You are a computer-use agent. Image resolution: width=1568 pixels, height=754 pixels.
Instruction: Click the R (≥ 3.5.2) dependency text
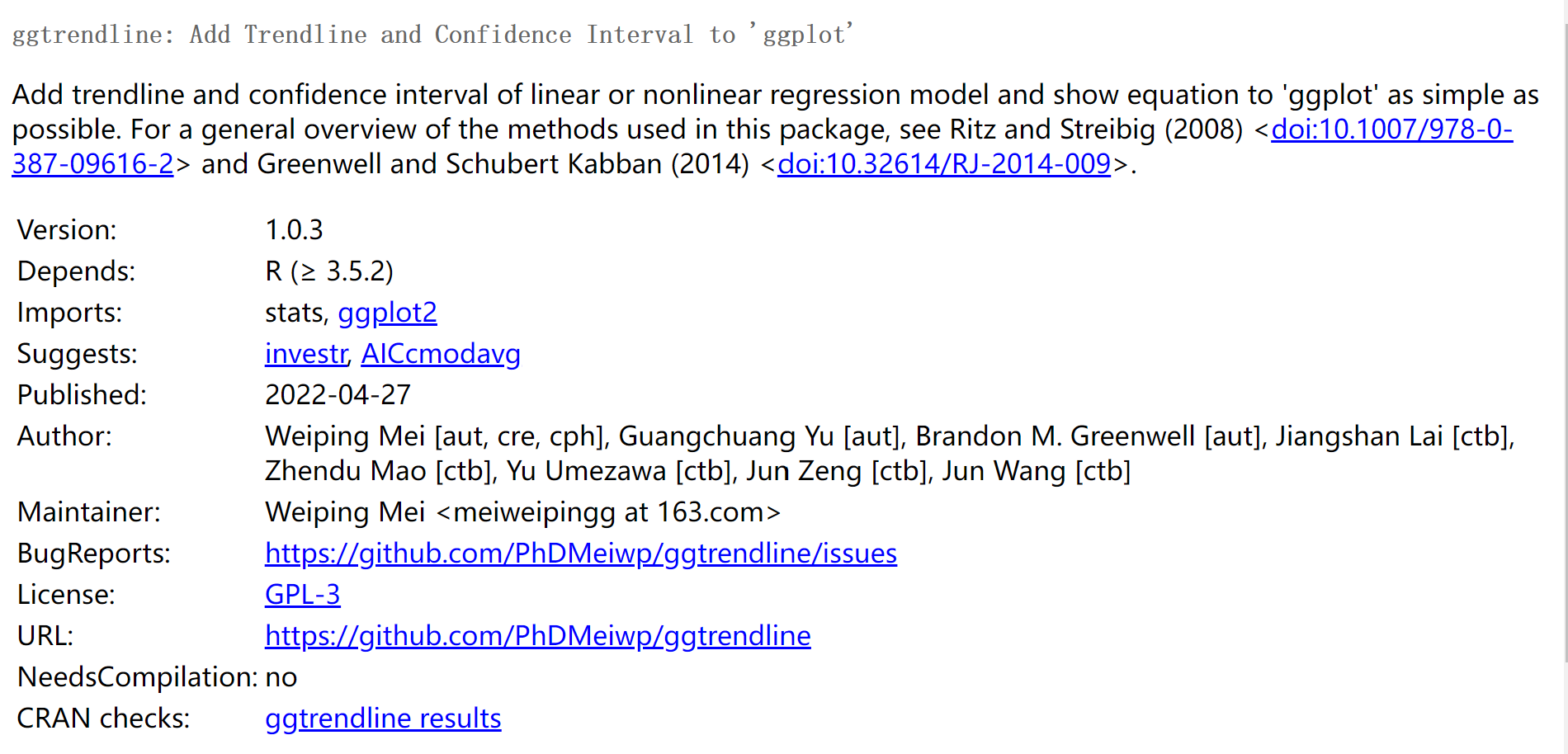[x=329, y=271]
